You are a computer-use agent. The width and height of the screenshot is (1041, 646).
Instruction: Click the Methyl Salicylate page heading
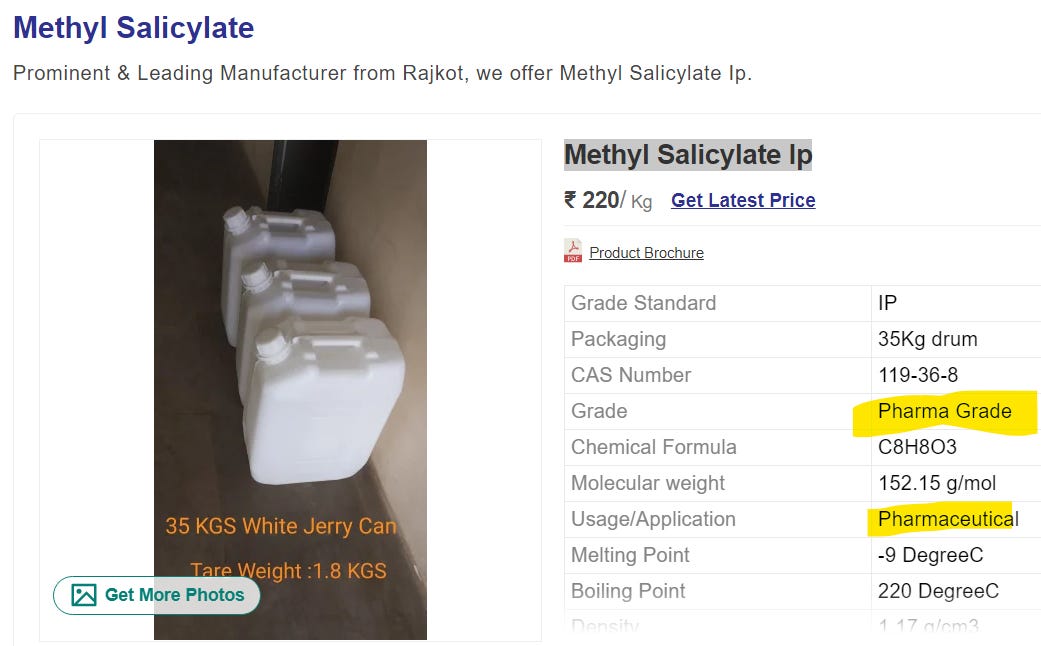(x=133, y=28)
